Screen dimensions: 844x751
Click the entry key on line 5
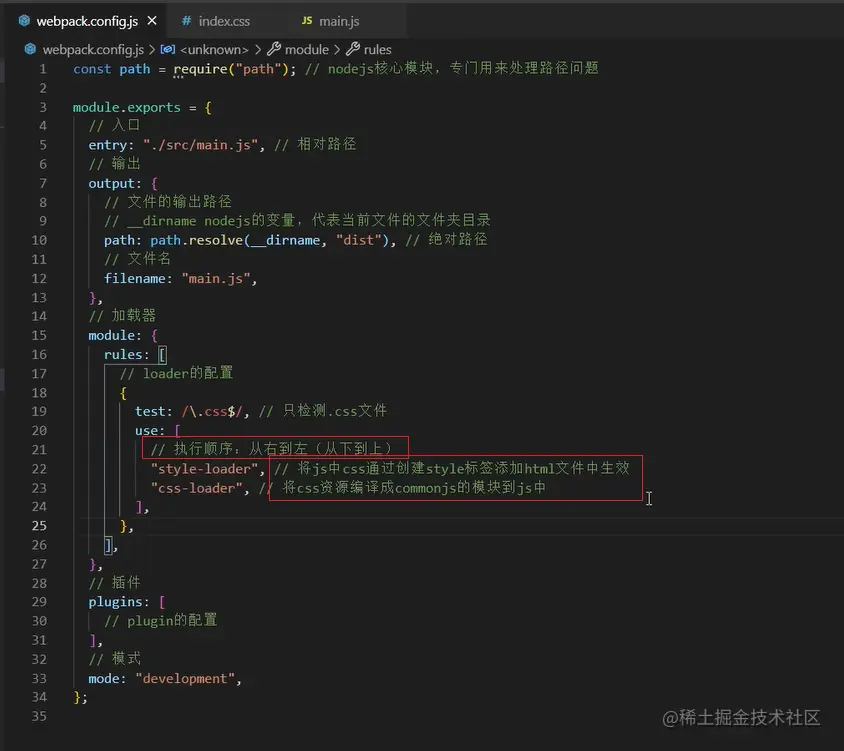tap(107, 145)
